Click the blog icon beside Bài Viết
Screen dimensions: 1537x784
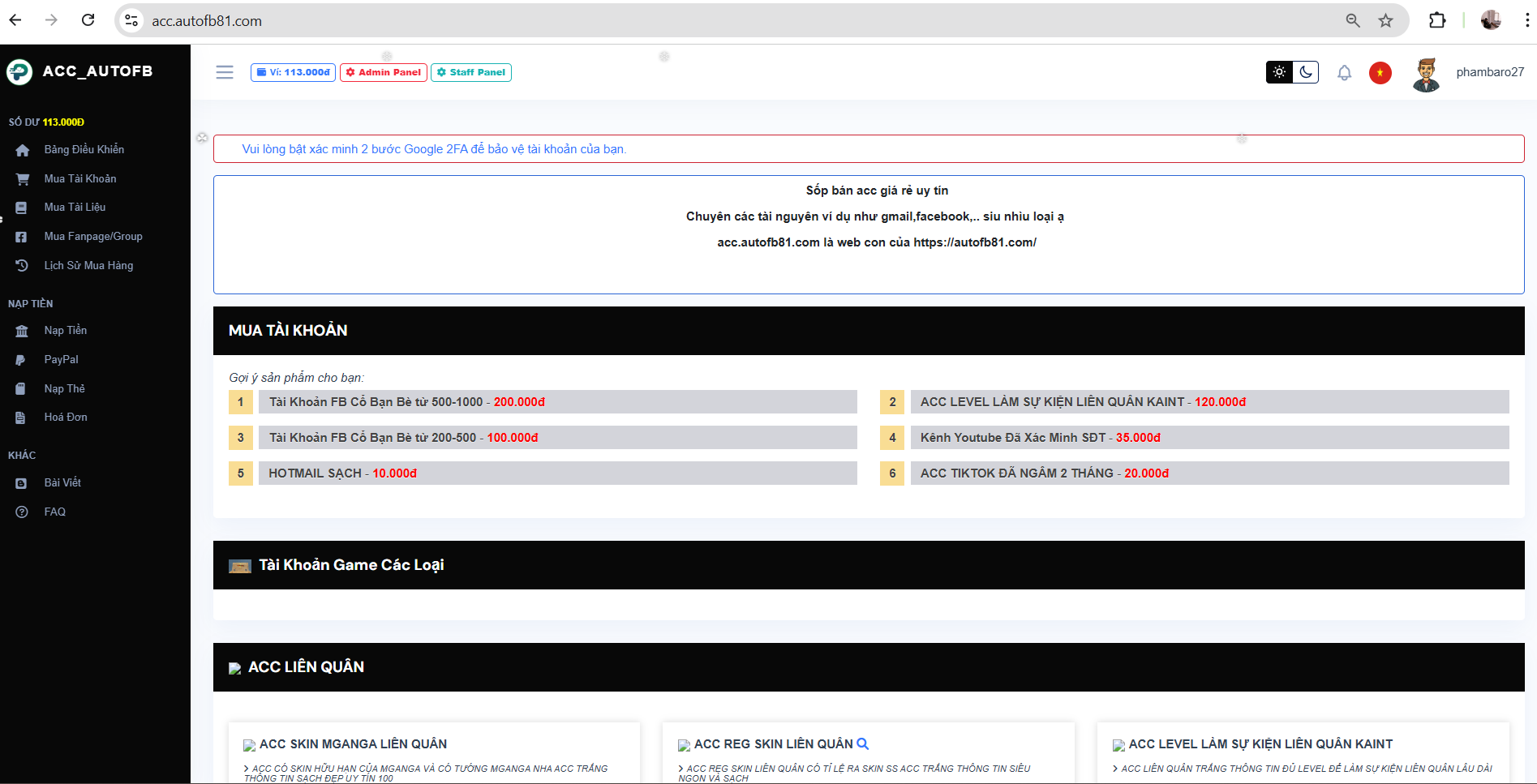[x=21, y=483]
